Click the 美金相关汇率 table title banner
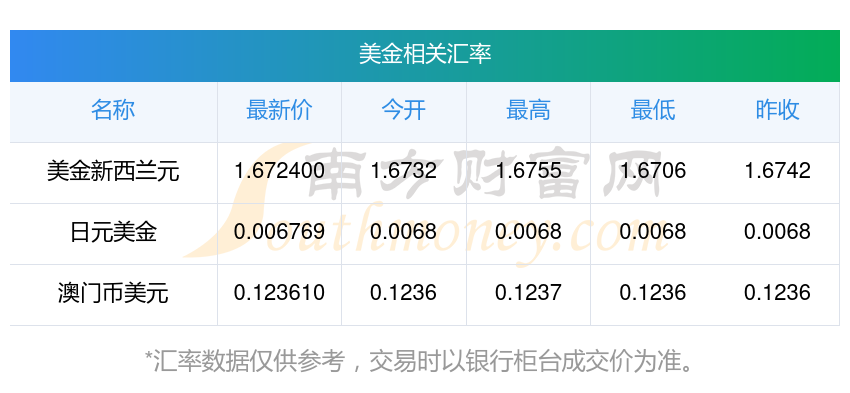The width and height of the screenshot is (850, 393). [x=424, y=55]
